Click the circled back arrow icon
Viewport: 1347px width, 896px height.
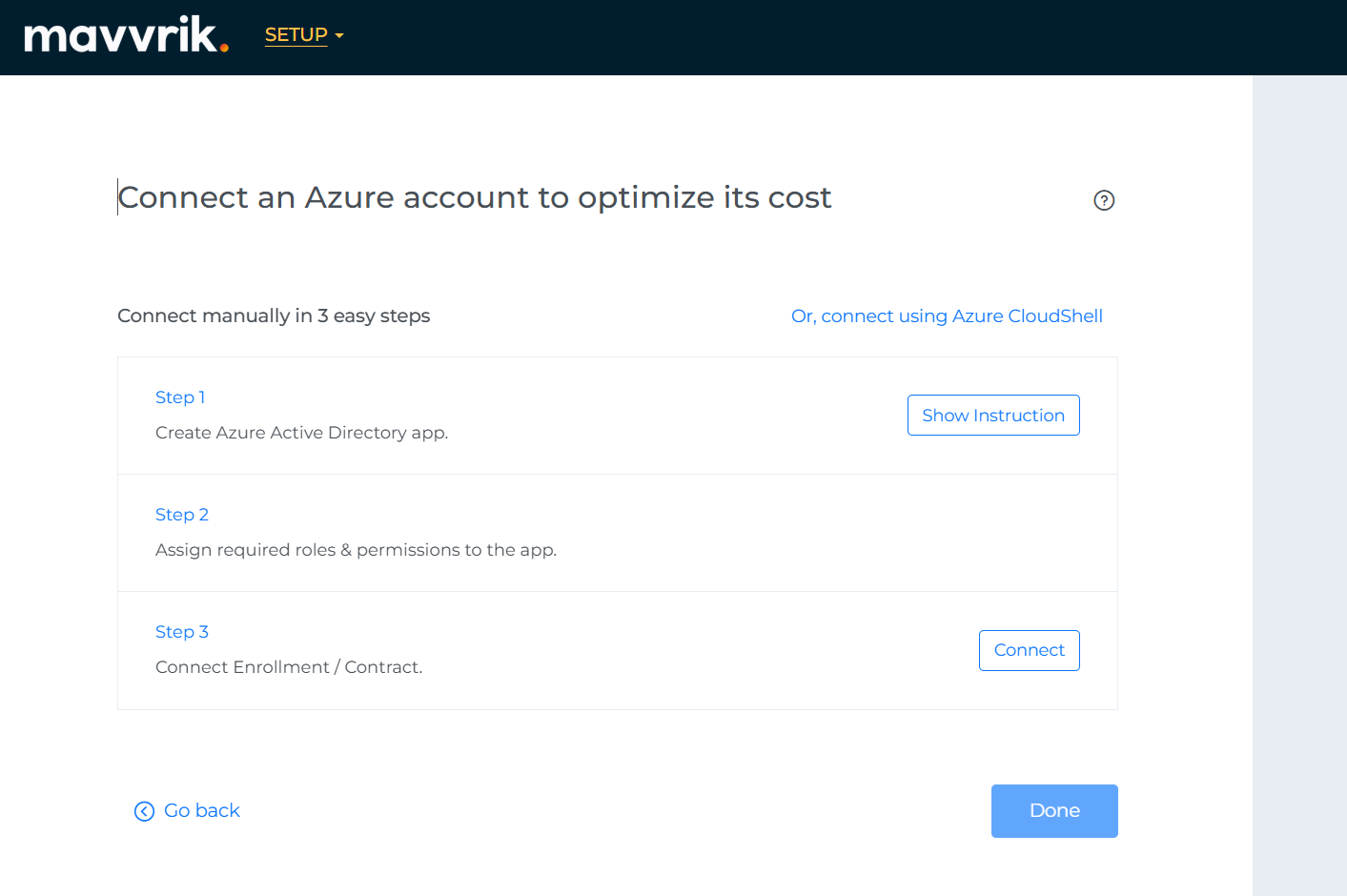coord(144,811)
